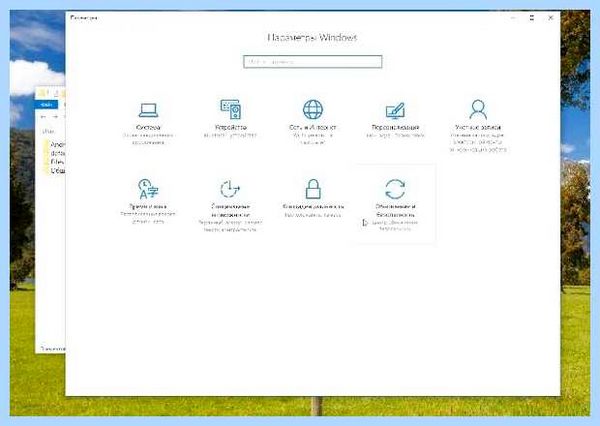Open the Устройства (Devices) settings icon
Image resolution: width=600 pixels, height=426 pixels.
(x=230, y=109)
